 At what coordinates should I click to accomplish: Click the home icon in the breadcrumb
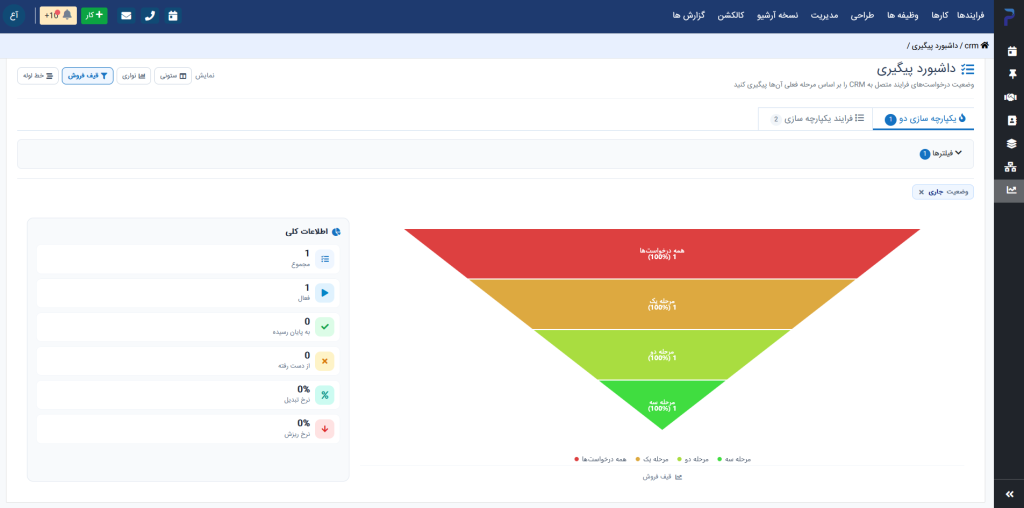[x=984, y=46]
